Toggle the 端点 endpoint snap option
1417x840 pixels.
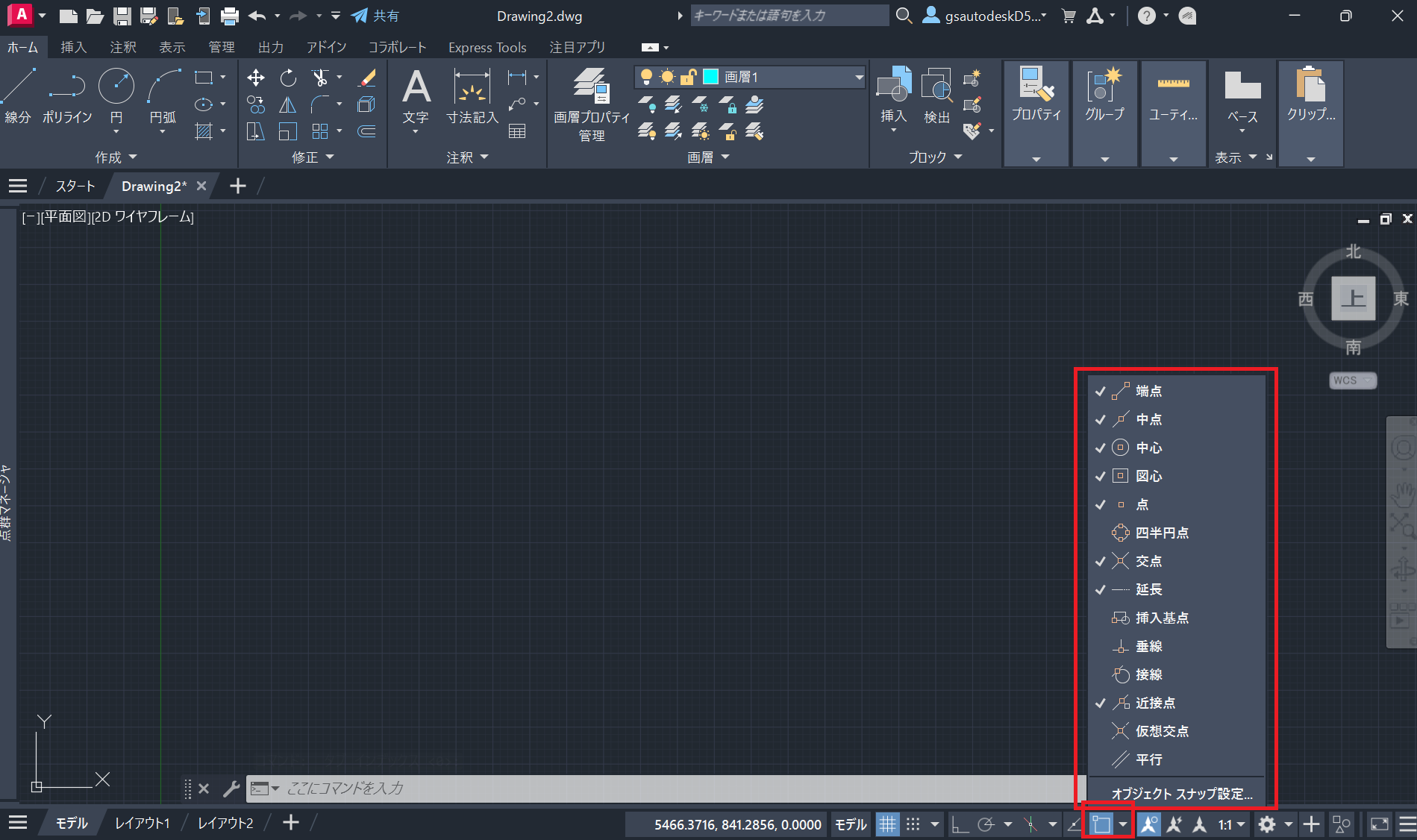click(1148, 391)
